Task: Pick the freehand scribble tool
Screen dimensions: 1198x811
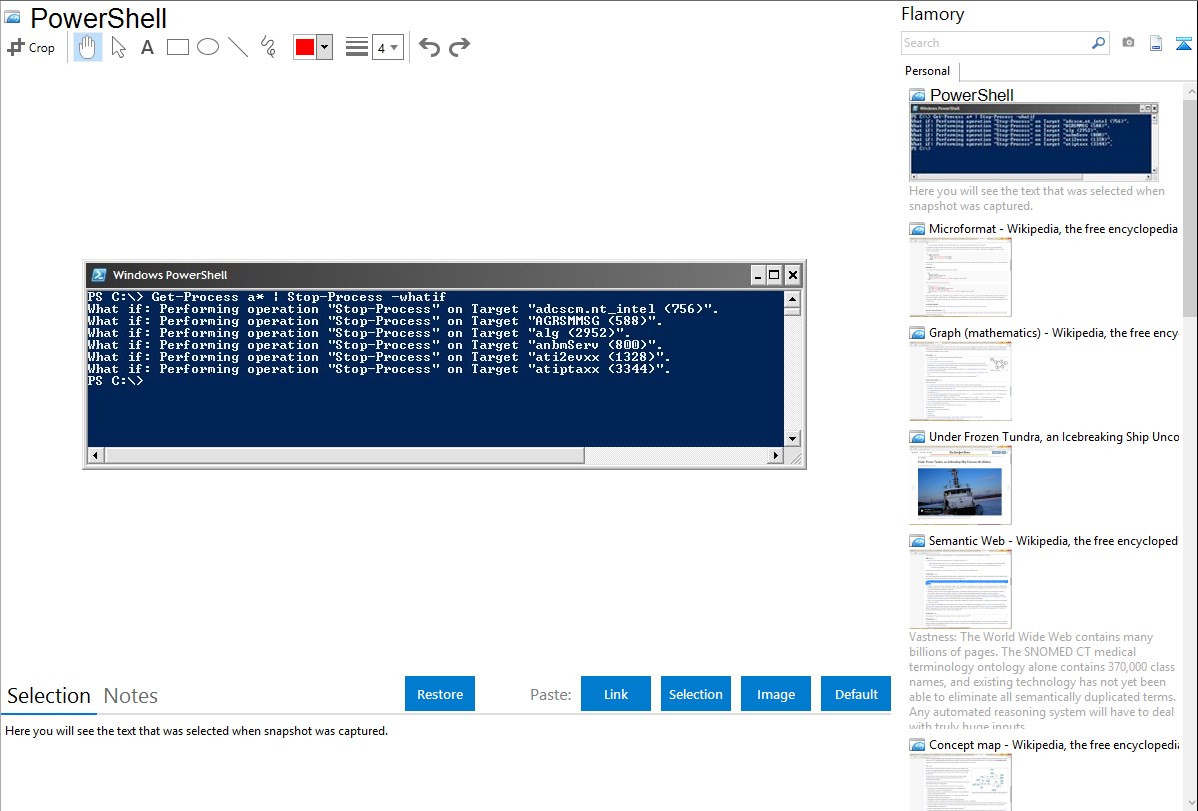Action: (268, 47)
